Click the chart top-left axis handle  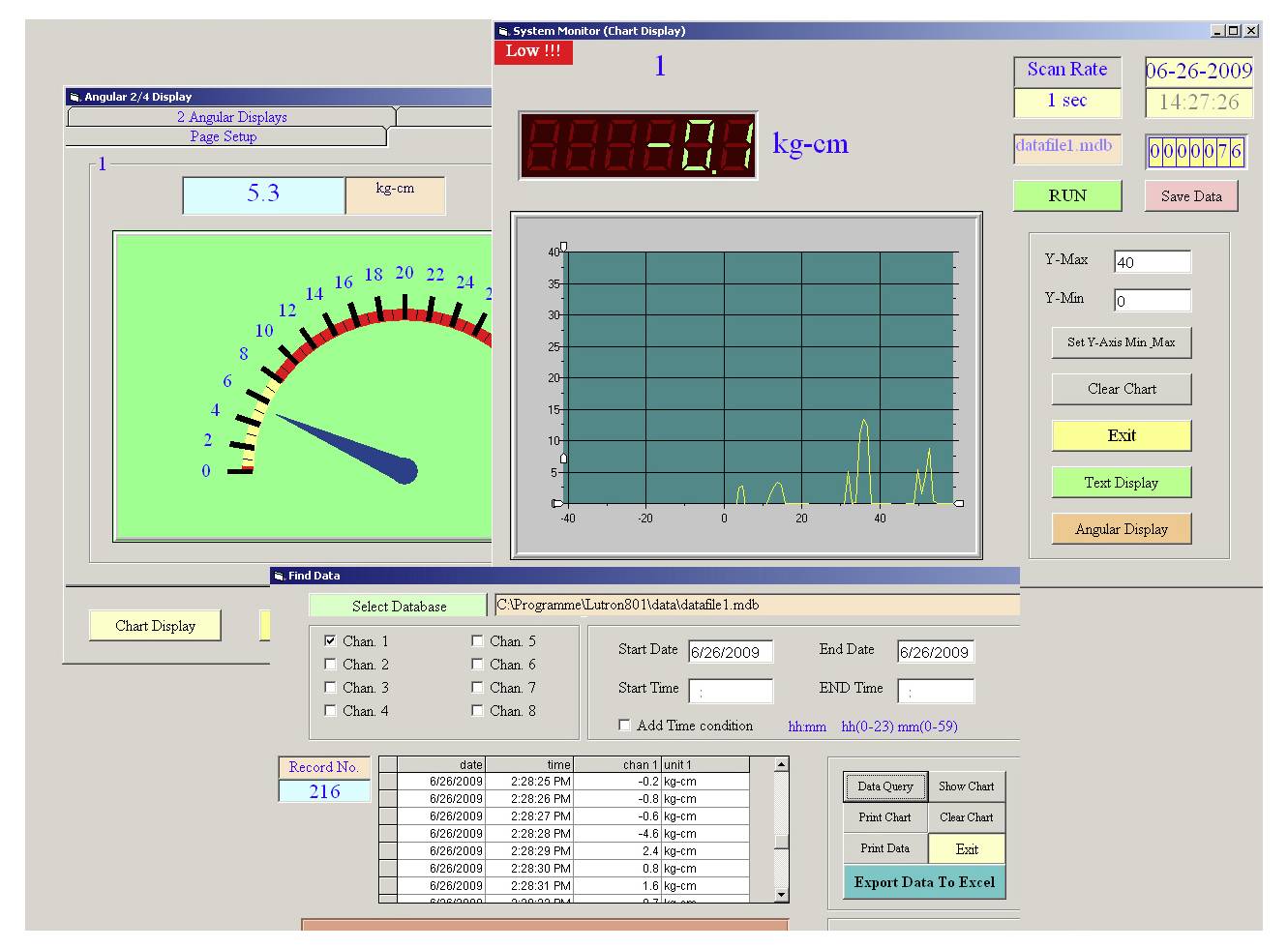pos(564,247)
